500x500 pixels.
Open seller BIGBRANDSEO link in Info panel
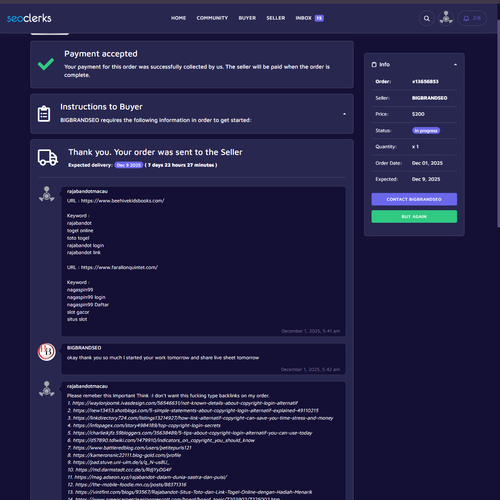(429, 98)
